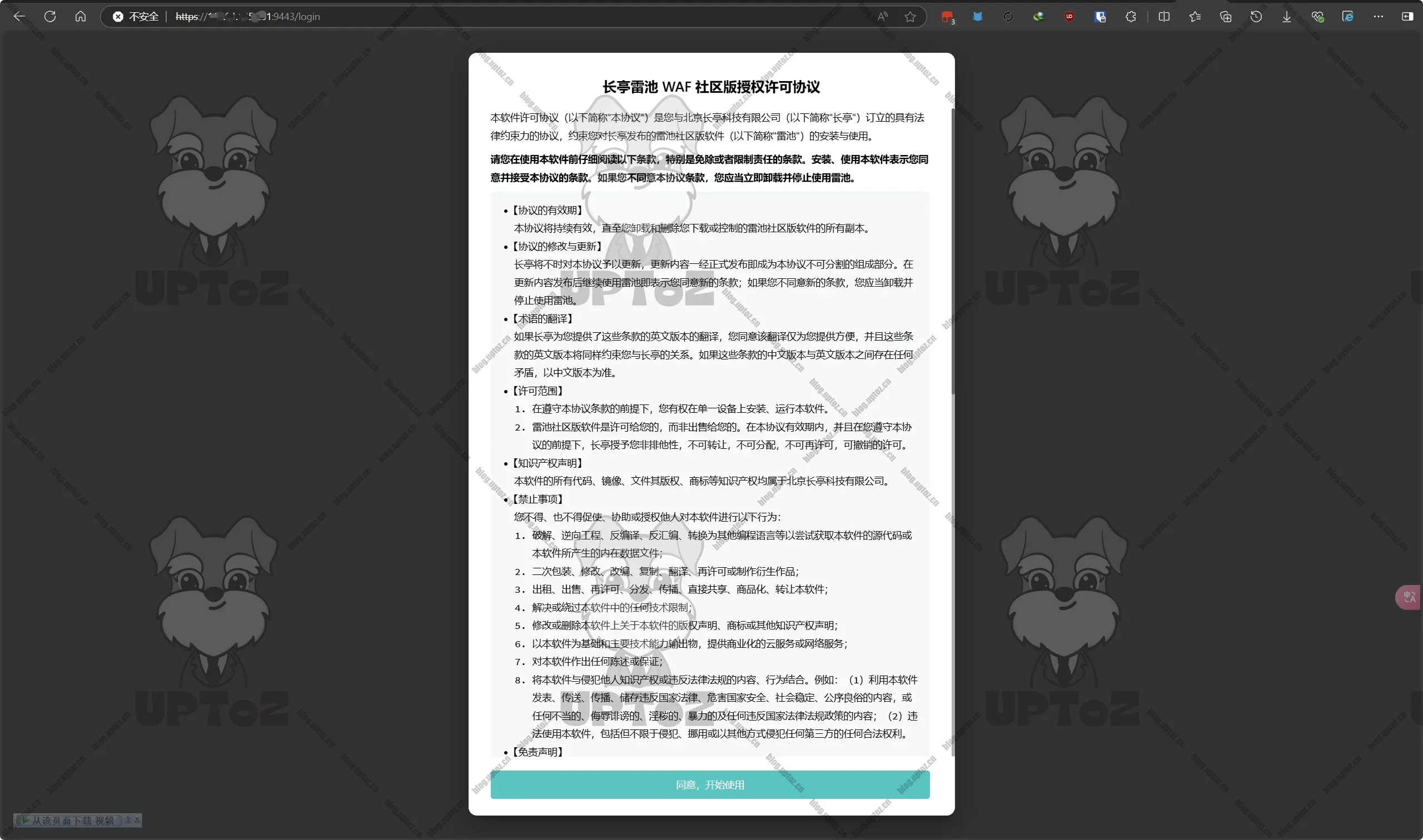This screenshot has width=1423, height=840.
Task: Click item 对本软件作出任何陈述或保证
Action: 597,661
